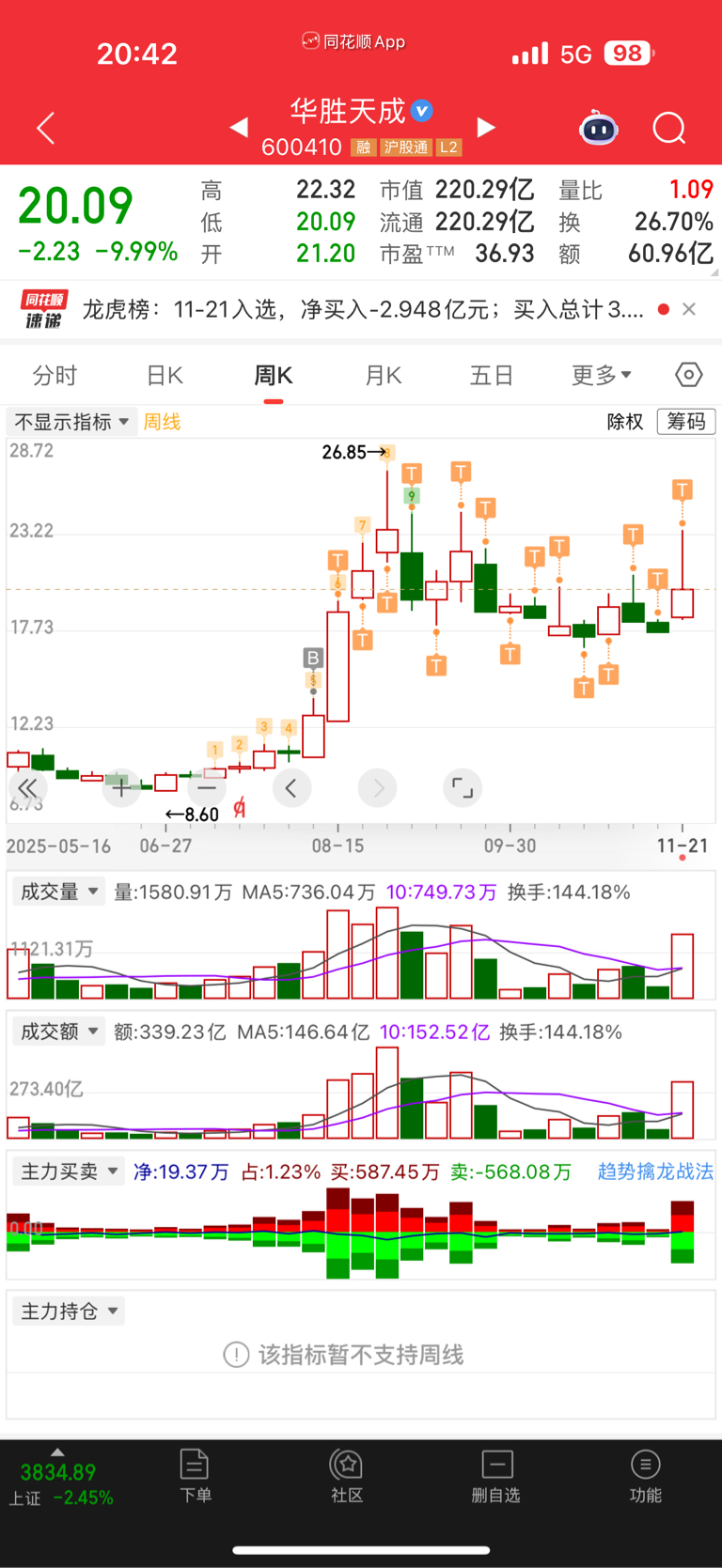Move chart cursor left
This screenshot has width=722, height=1568.
tap(291, 787)
